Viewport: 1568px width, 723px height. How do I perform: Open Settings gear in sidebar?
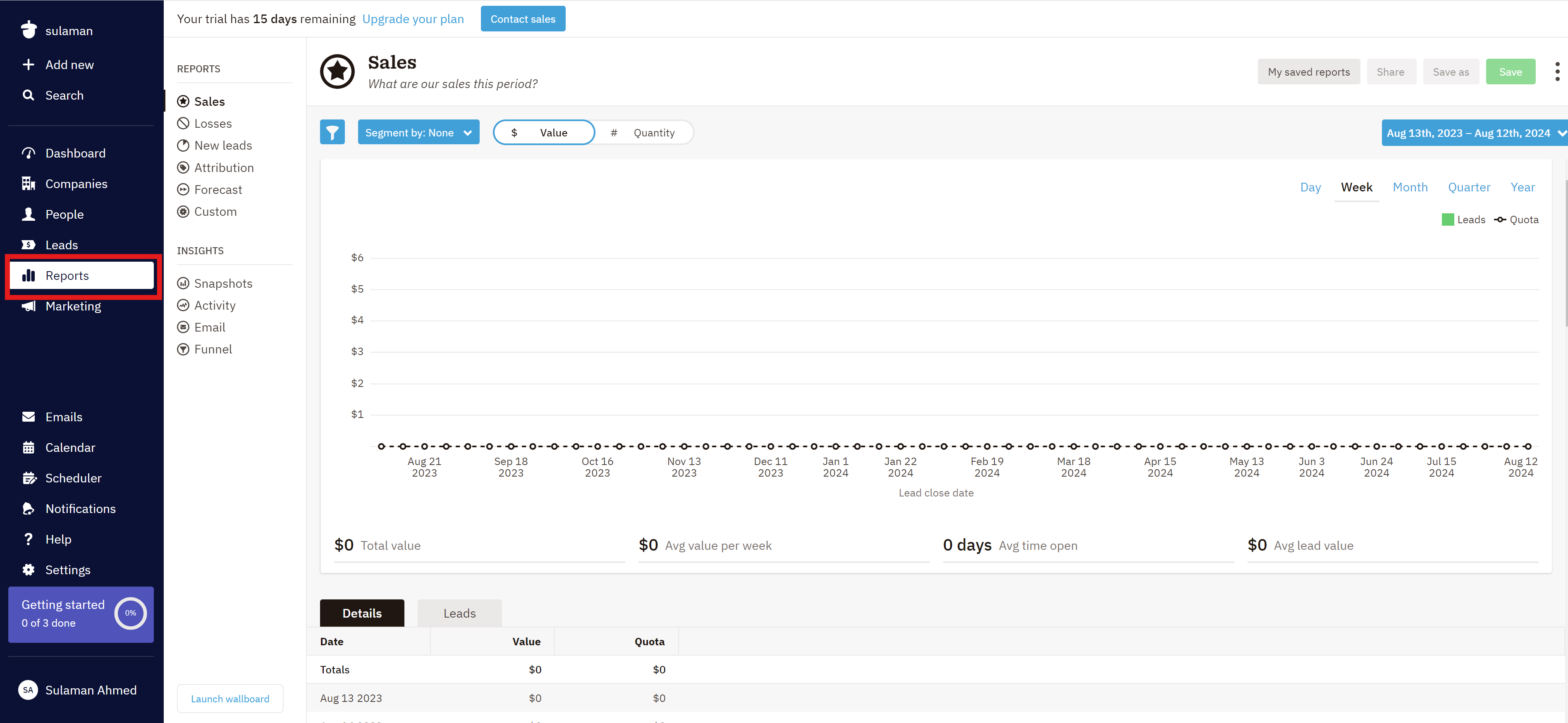pos(28,570)
